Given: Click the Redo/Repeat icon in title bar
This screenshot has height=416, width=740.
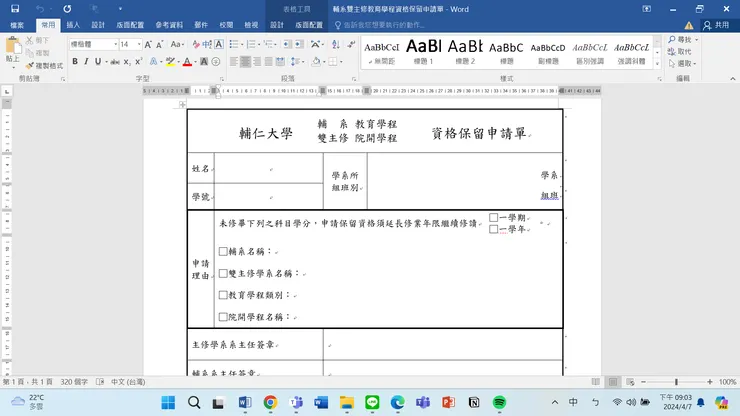Looking at the screenshot, I should 67,8.
